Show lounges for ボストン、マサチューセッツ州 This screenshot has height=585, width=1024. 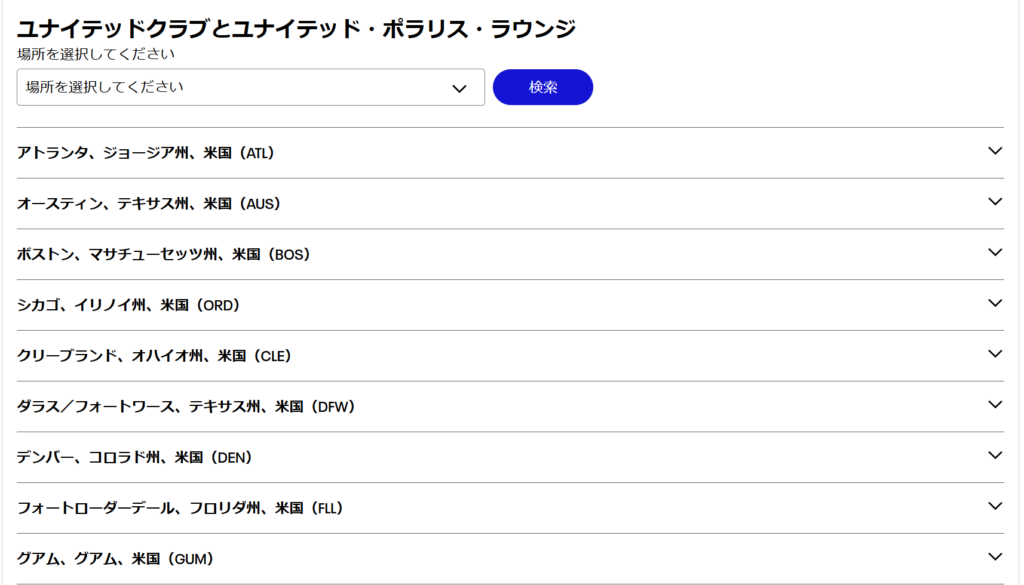[x=164, y=255]
